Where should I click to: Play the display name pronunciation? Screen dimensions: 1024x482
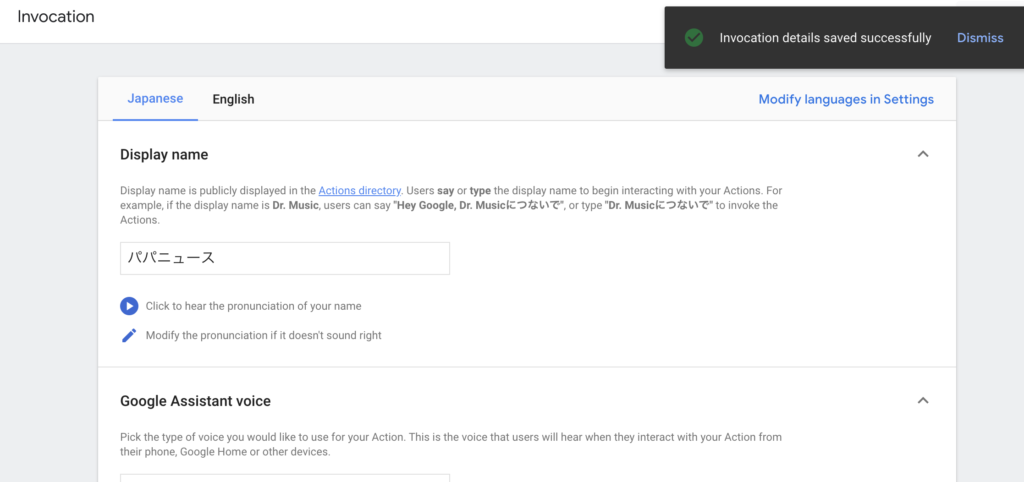pyautogui.click(x=129, y=306)
